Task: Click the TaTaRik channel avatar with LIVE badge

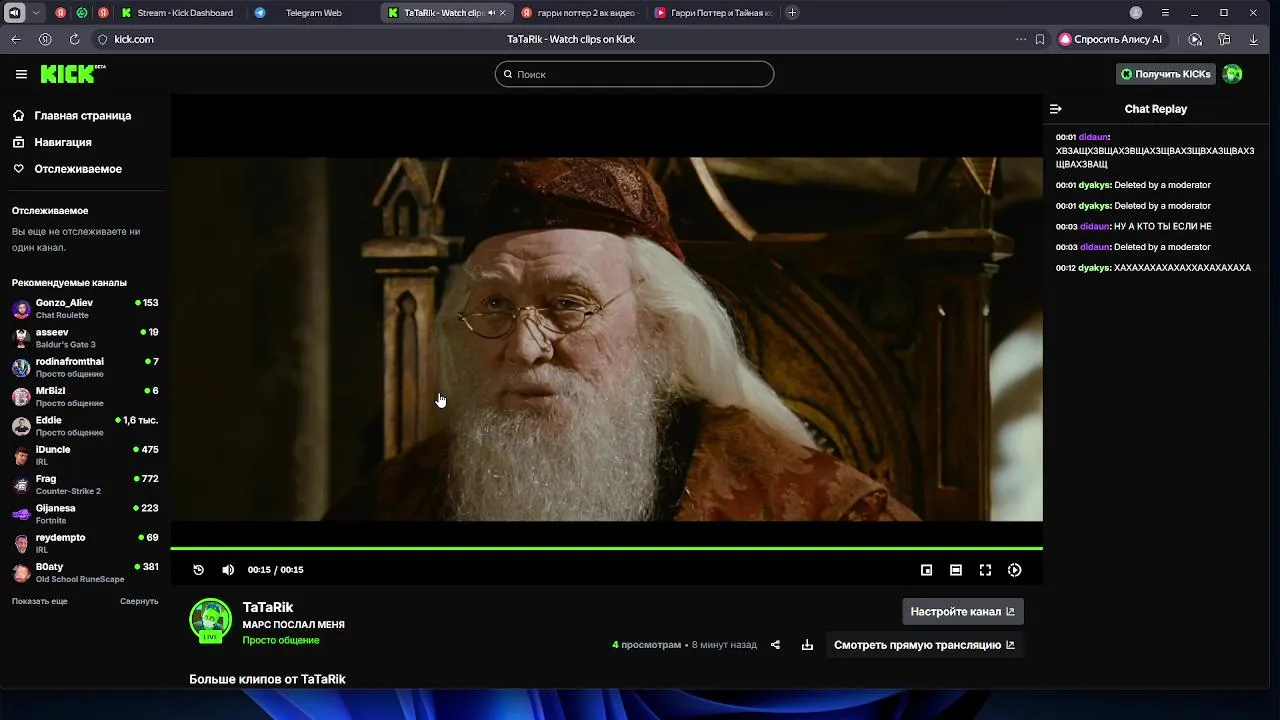Action: pos(210,620)
